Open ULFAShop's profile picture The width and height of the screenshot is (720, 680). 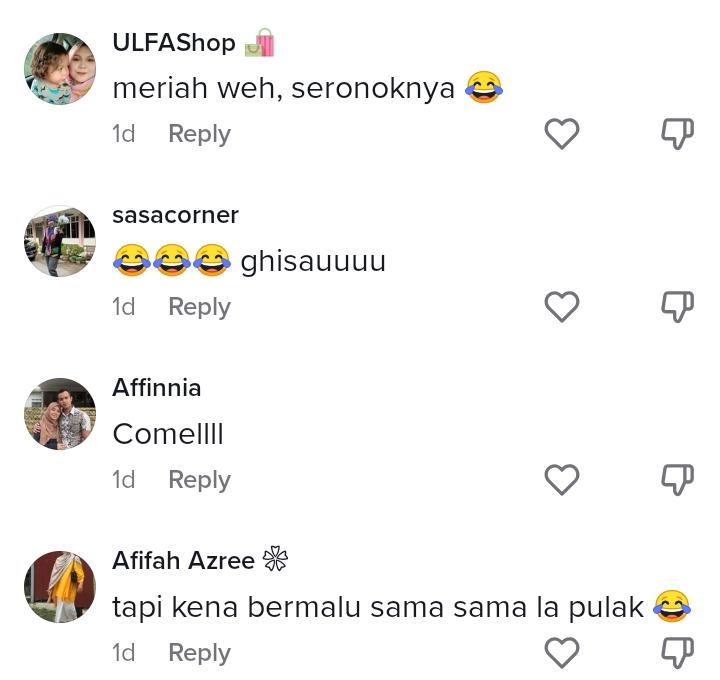(x=60, y=68)
